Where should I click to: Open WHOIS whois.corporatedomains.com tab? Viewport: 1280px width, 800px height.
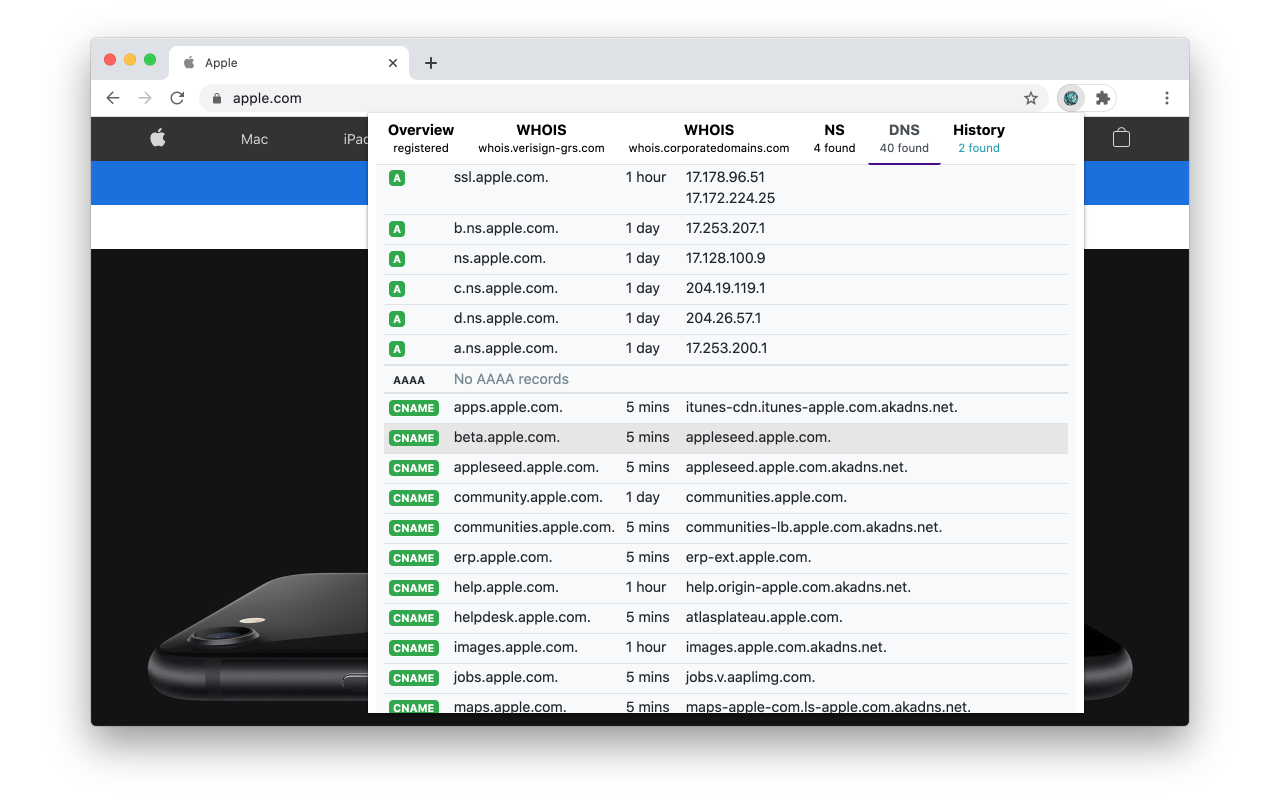709,138
